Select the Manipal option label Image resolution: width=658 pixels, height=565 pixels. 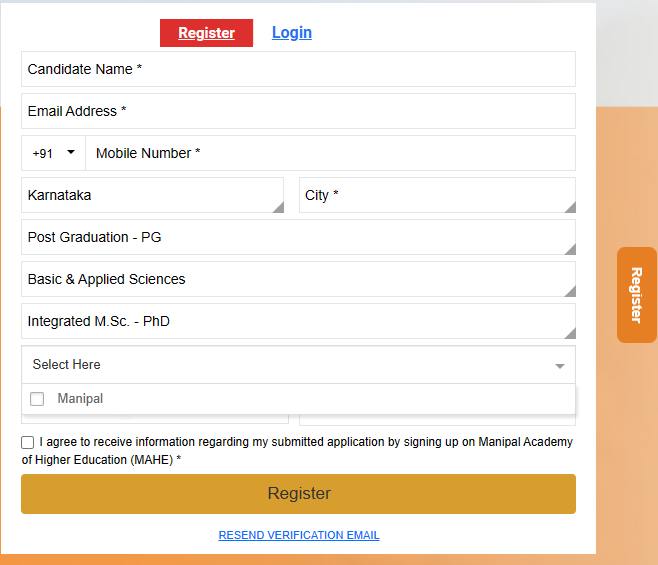tap(80, 399)
